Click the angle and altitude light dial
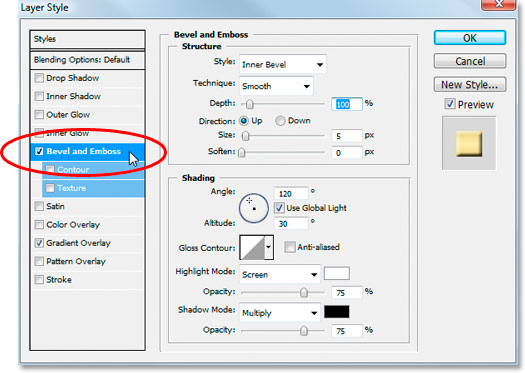525x373 pixels. pos(253,208)
